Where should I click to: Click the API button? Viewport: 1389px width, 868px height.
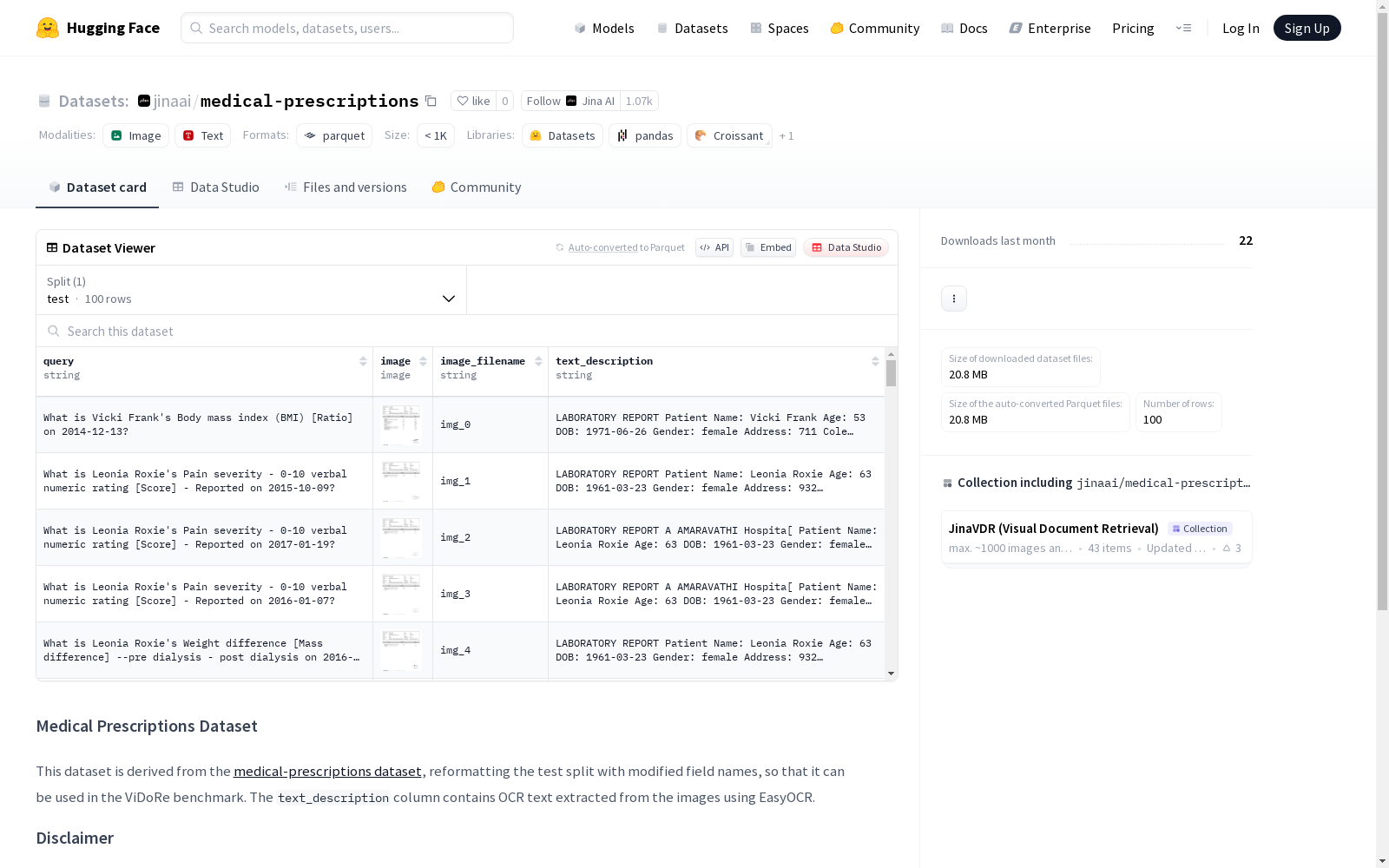(x=714, y=247)
